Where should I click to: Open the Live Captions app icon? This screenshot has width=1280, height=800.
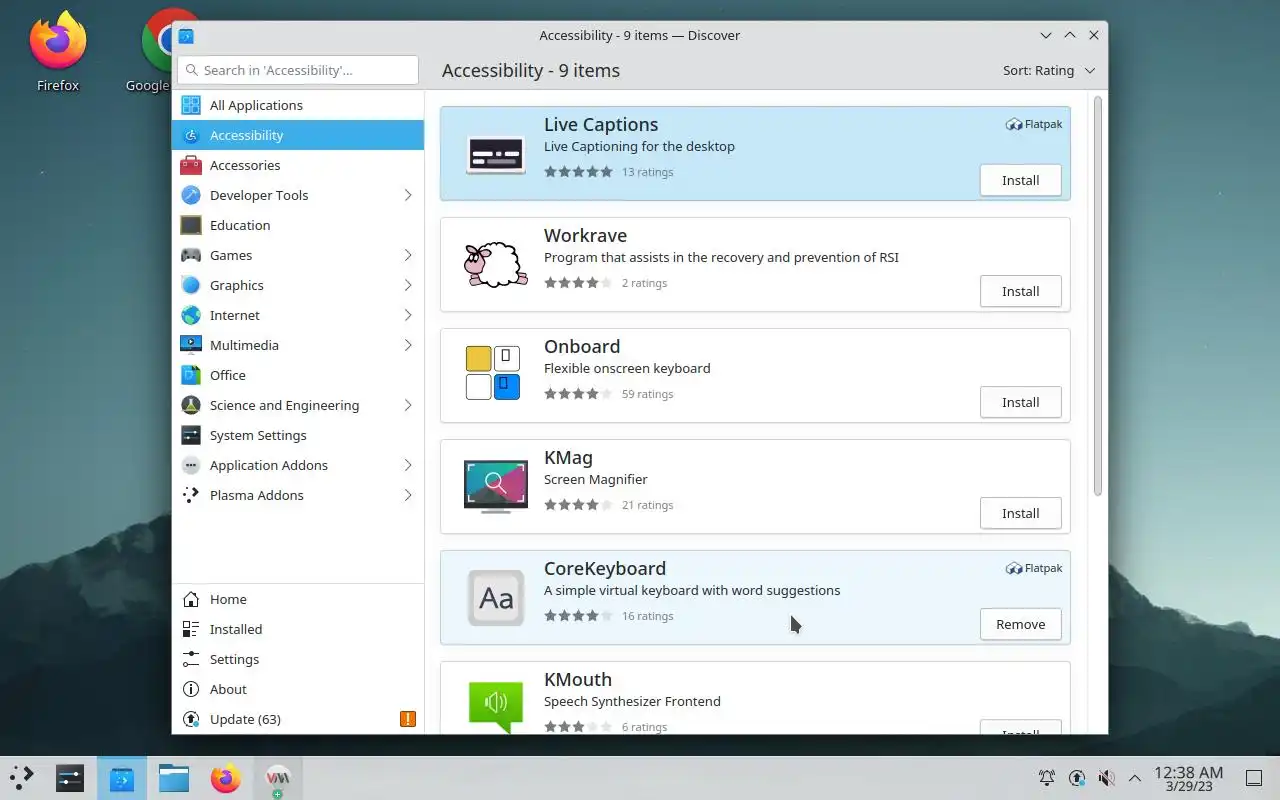496,154
